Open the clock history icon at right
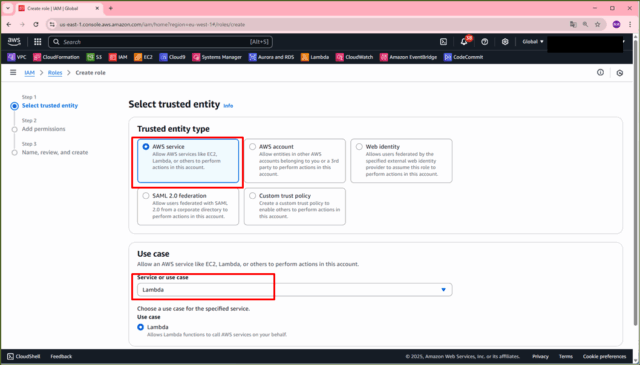Screen dimensions: 640x365 [620, 73]
